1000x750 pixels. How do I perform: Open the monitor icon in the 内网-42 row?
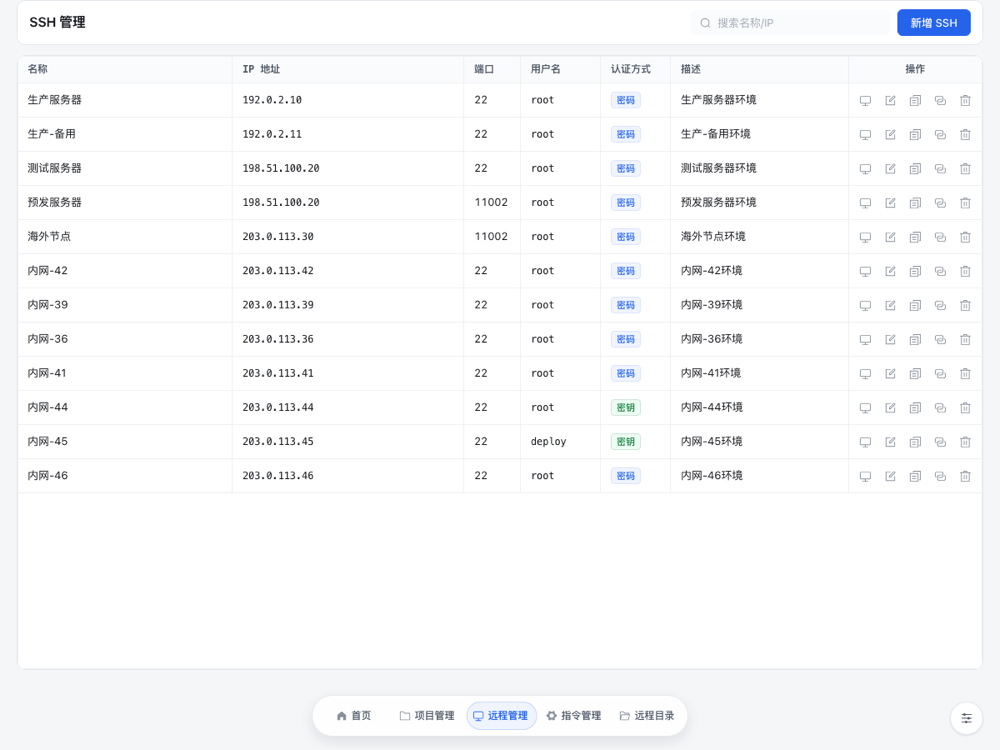(x=865, y=271)
